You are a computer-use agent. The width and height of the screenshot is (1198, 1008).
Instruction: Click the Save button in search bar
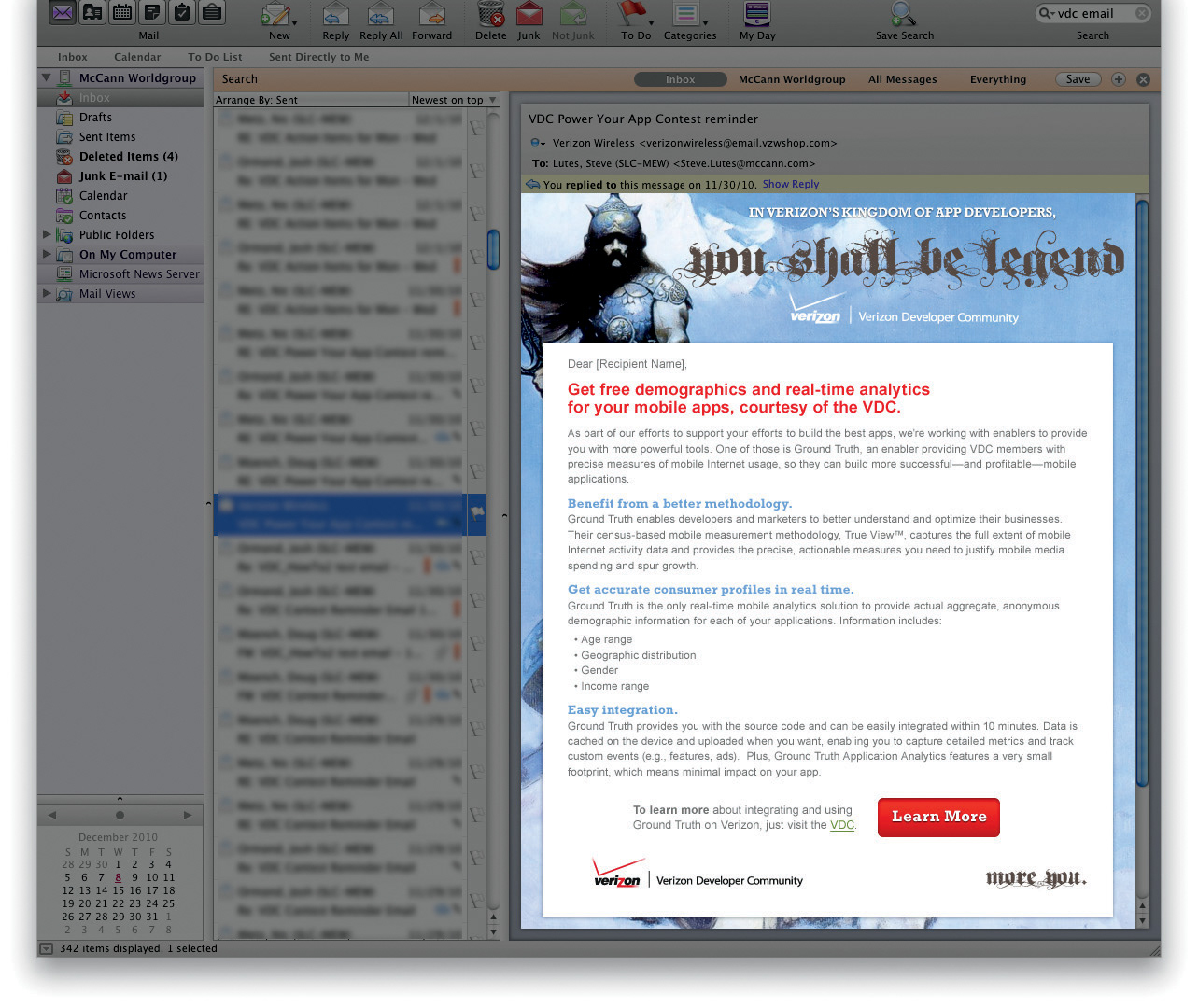1078,79
